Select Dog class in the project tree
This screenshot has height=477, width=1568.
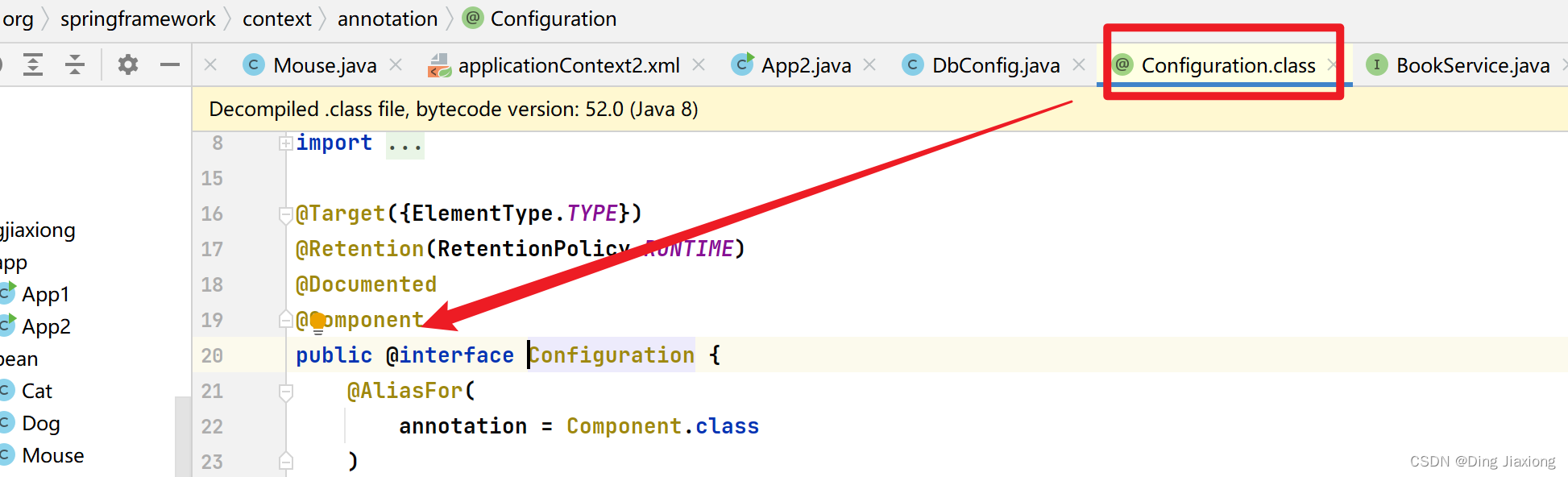(41, 423)
